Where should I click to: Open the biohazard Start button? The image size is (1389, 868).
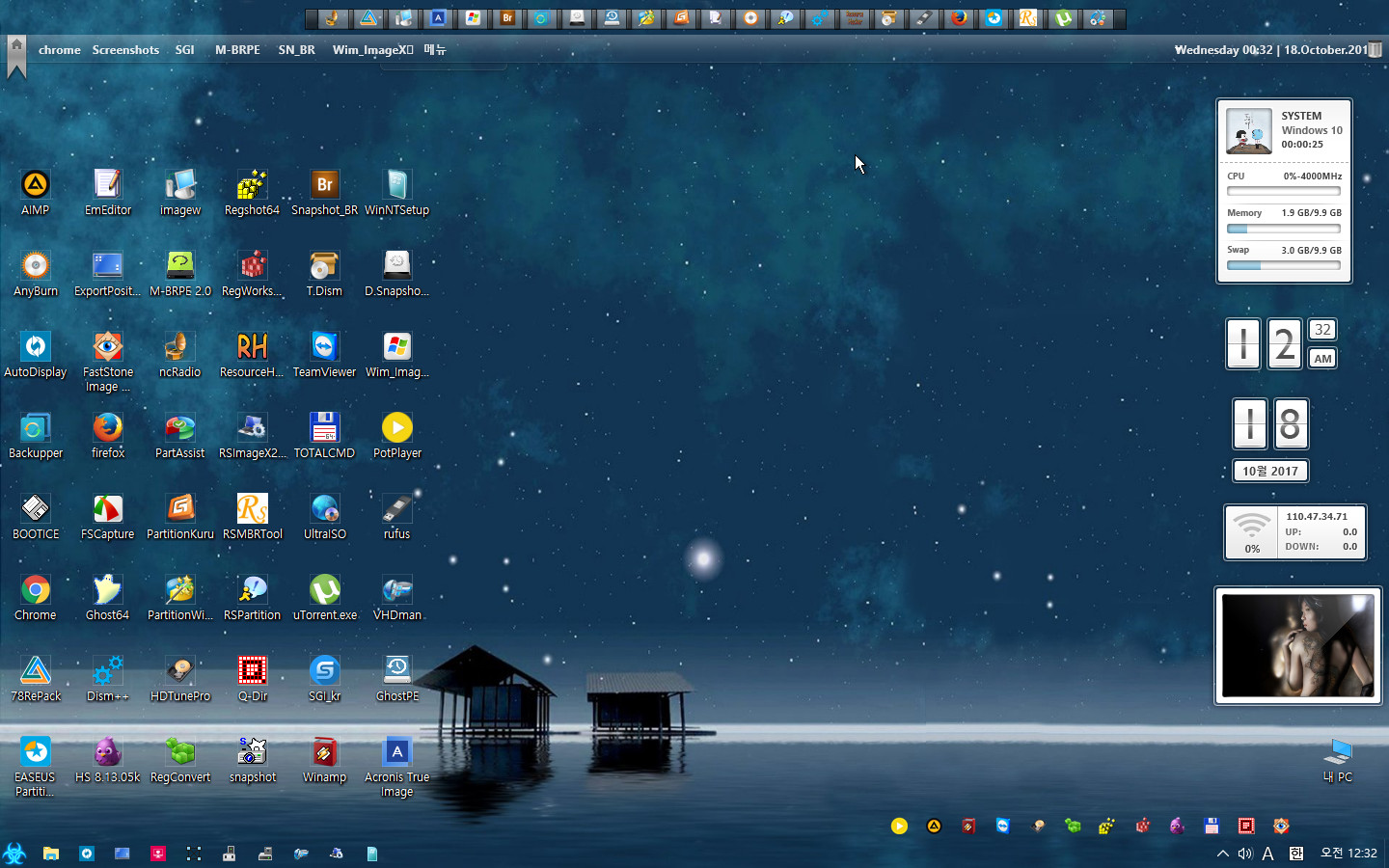[x=14, y=853]
